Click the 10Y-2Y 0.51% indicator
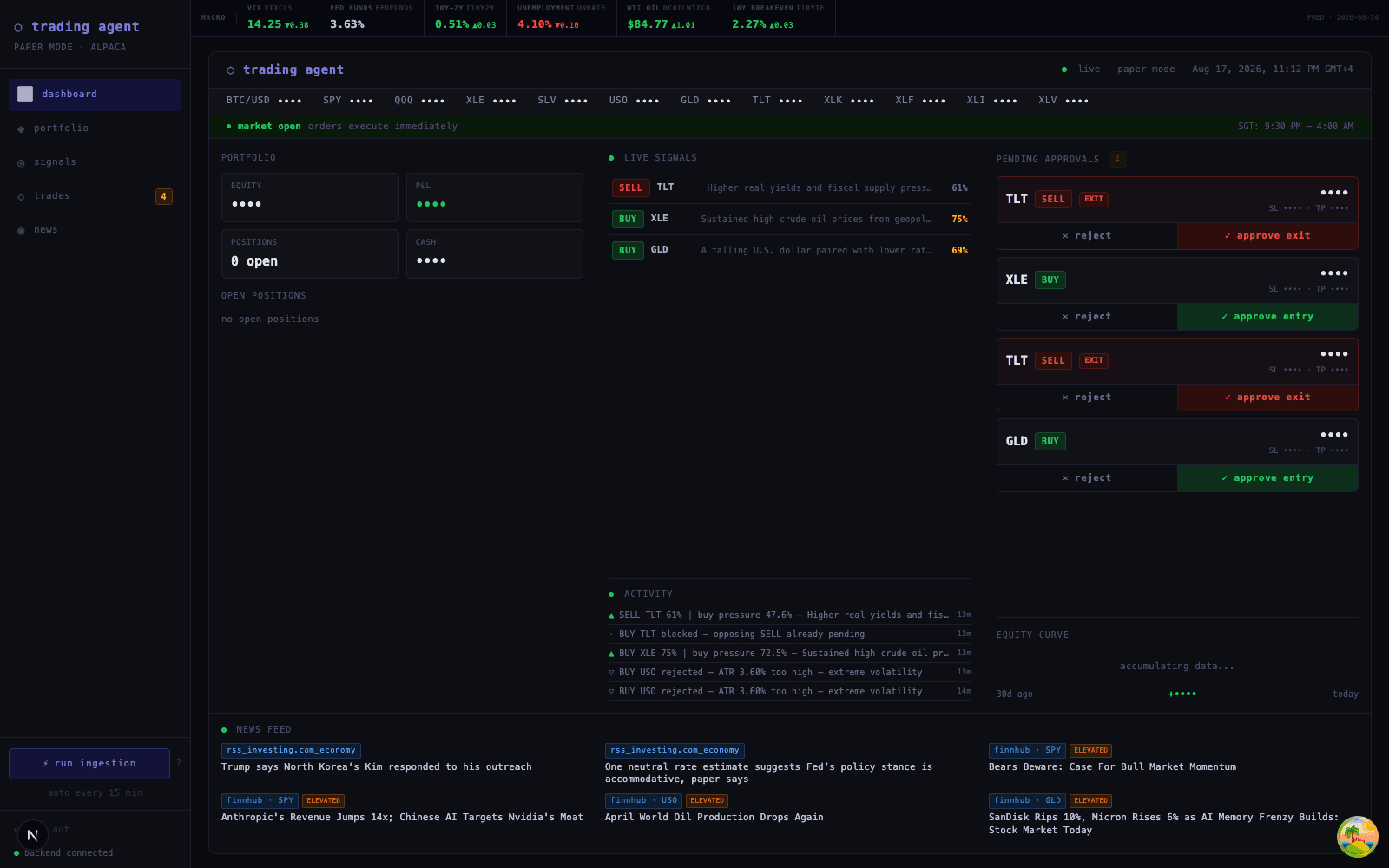Image resolution: width=1389 pixels, height=868 pixels. pyautogui.click(x=465, y=17)
